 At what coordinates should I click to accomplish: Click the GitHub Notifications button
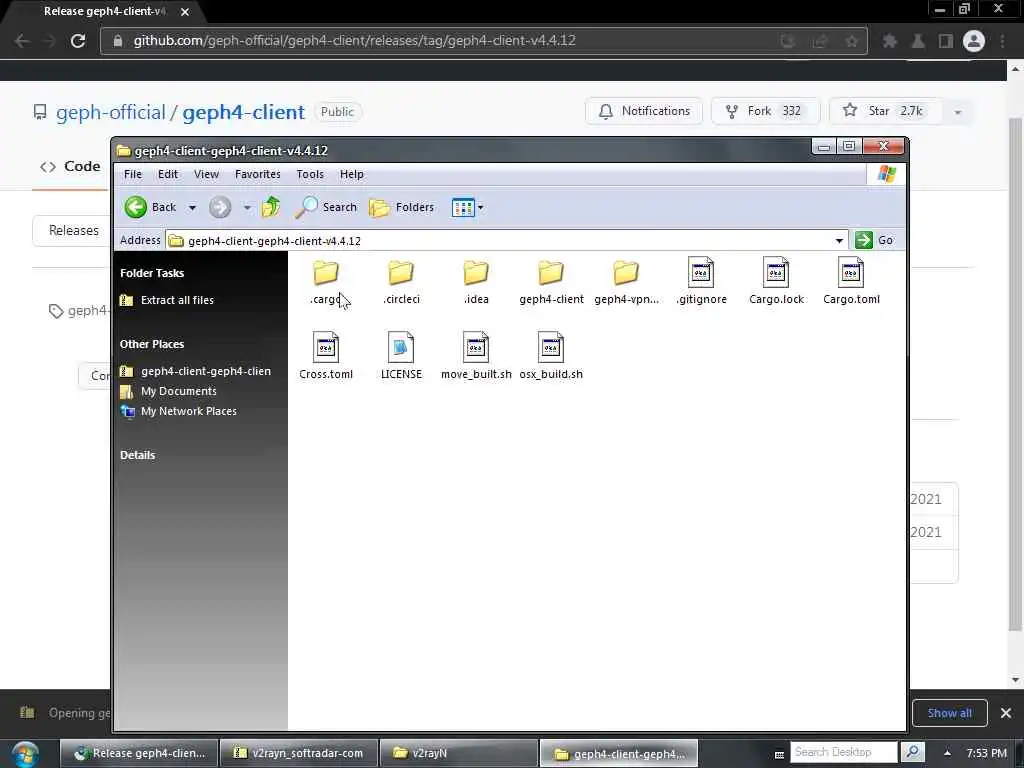tap(643, 111)
